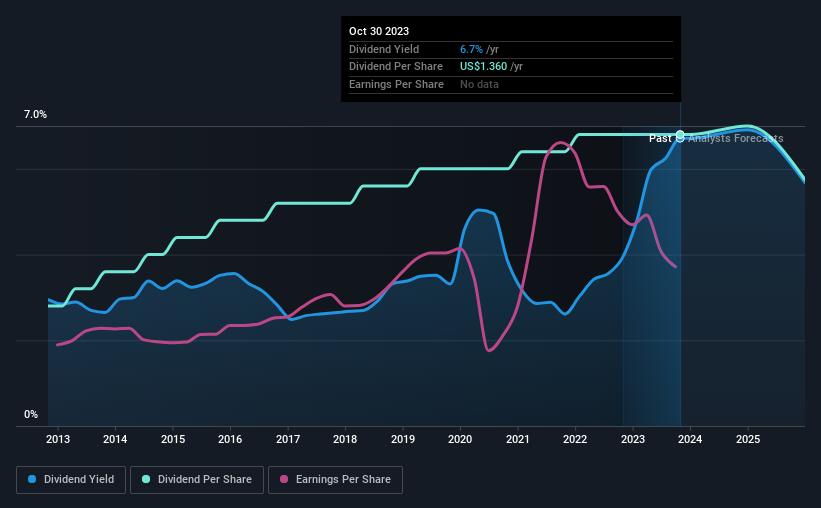Viewport: 821px width, 508px height.
Task: Click Dividend Yield row label in tooltip
Action: tap(384, 49)
